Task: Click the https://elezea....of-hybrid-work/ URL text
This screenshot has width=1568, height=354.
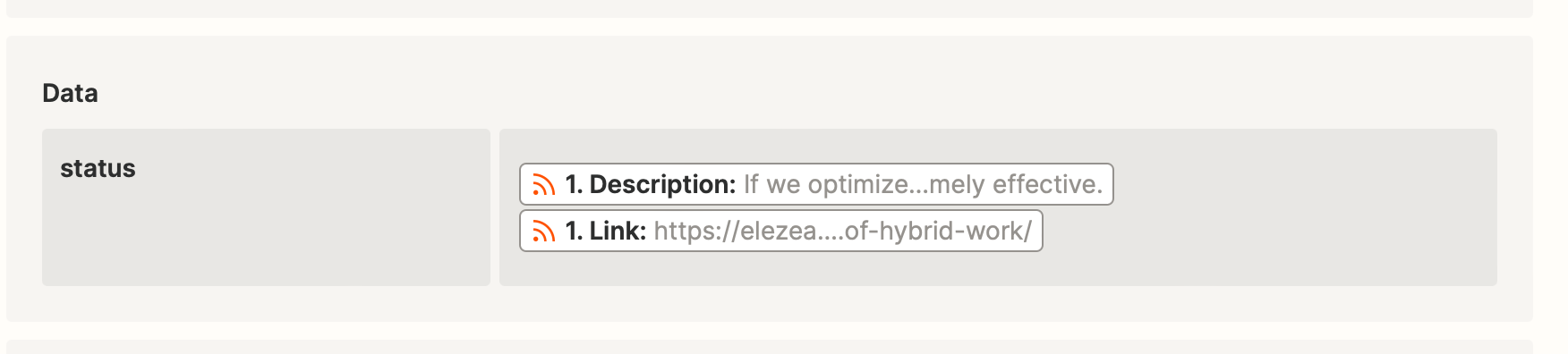Action: tap(842, 231)
